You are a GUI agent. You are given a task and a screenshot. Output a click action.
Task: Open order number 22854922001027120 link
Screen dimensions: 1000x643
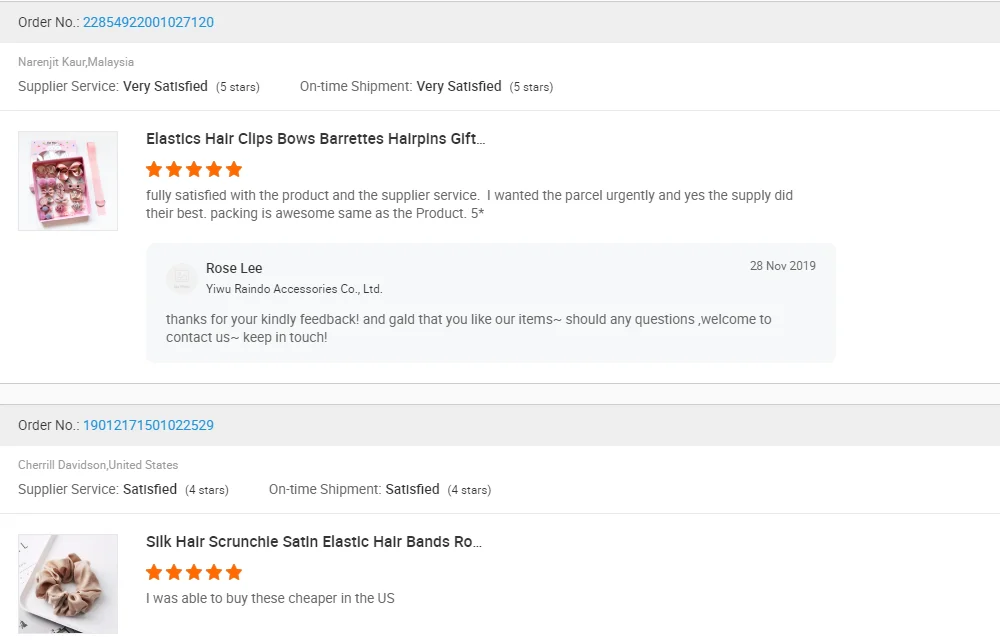pos(148,22)
